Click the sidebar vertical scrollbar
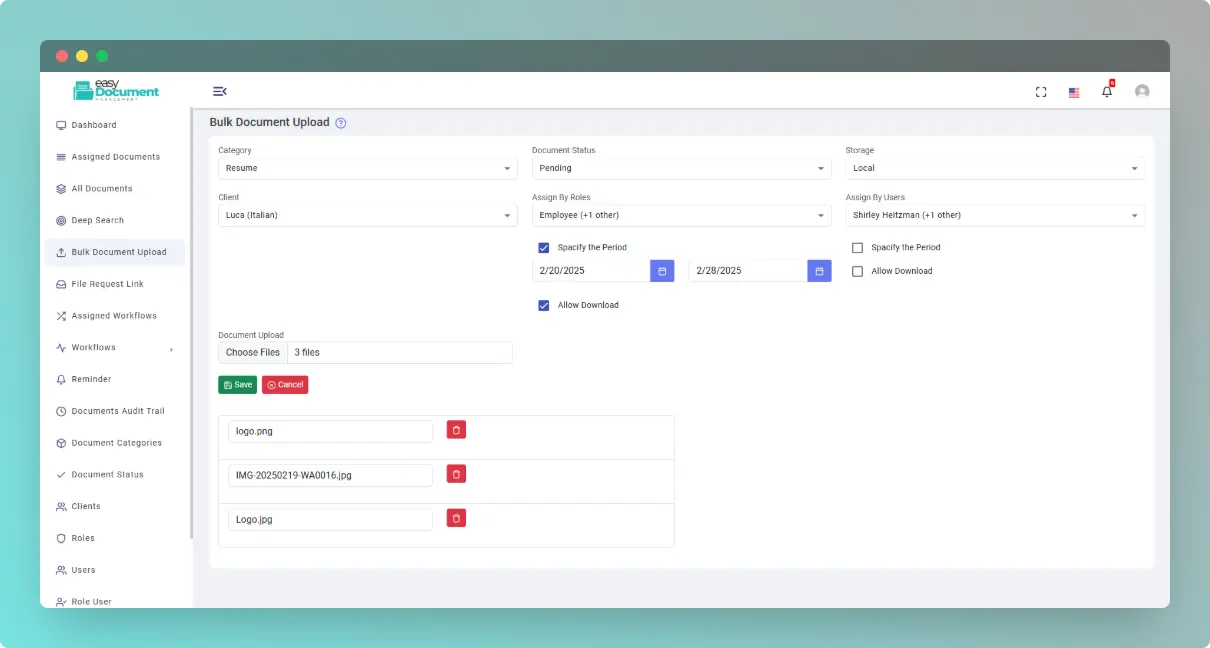The height and width of the screenshot is (648, 1210). [x=191, y=323]
